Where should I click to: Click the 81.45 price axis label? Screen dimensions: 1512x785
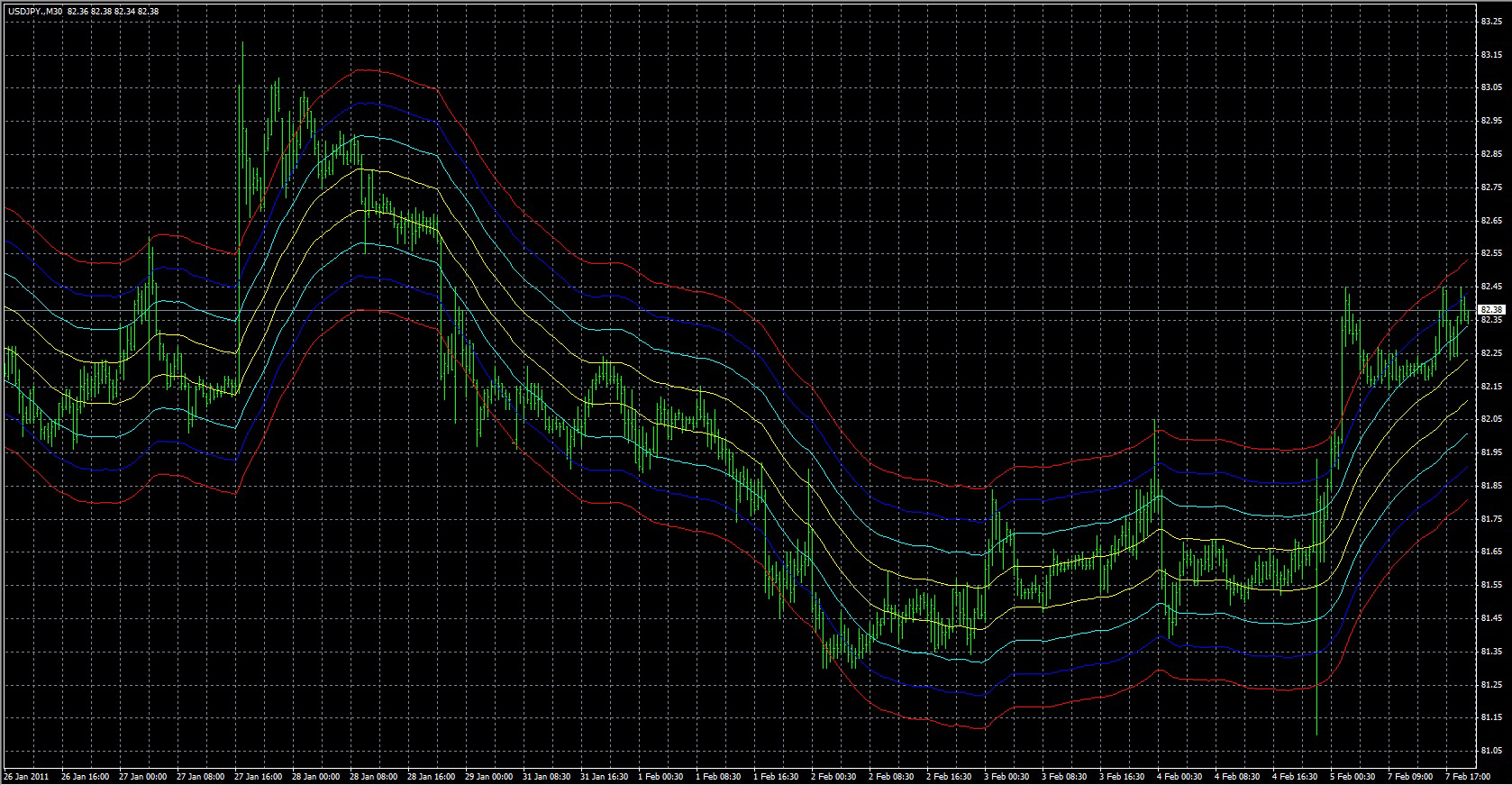[x=1490, y=618]
